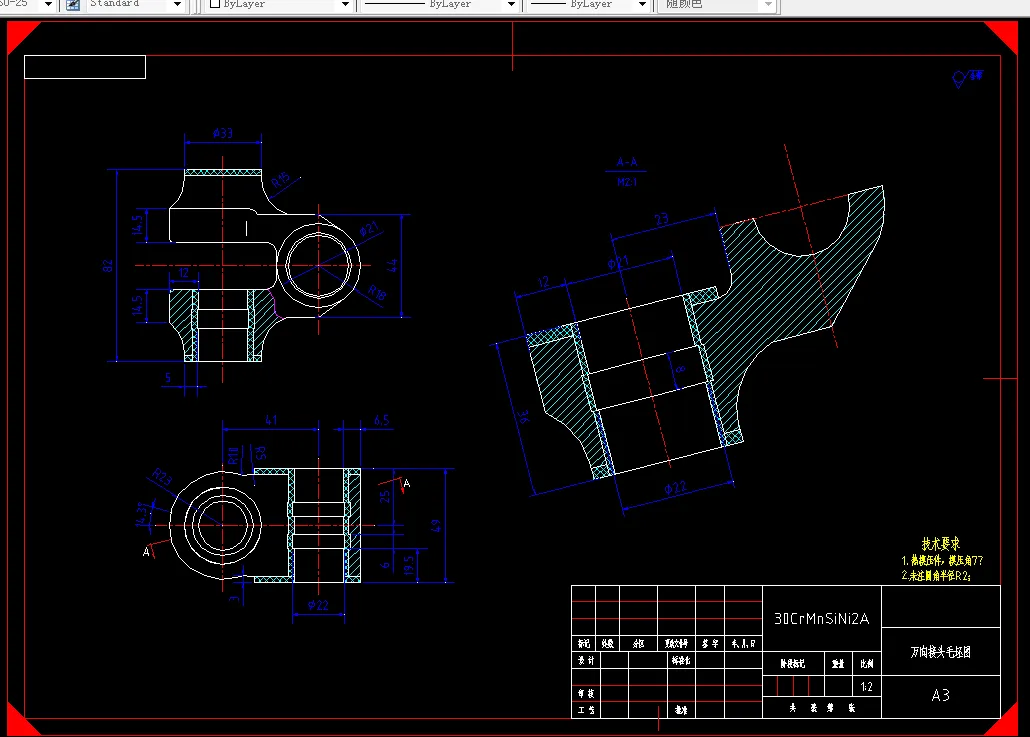Select the 重量 title block label
Viewport: 1030px width, 737px height.
838,664
